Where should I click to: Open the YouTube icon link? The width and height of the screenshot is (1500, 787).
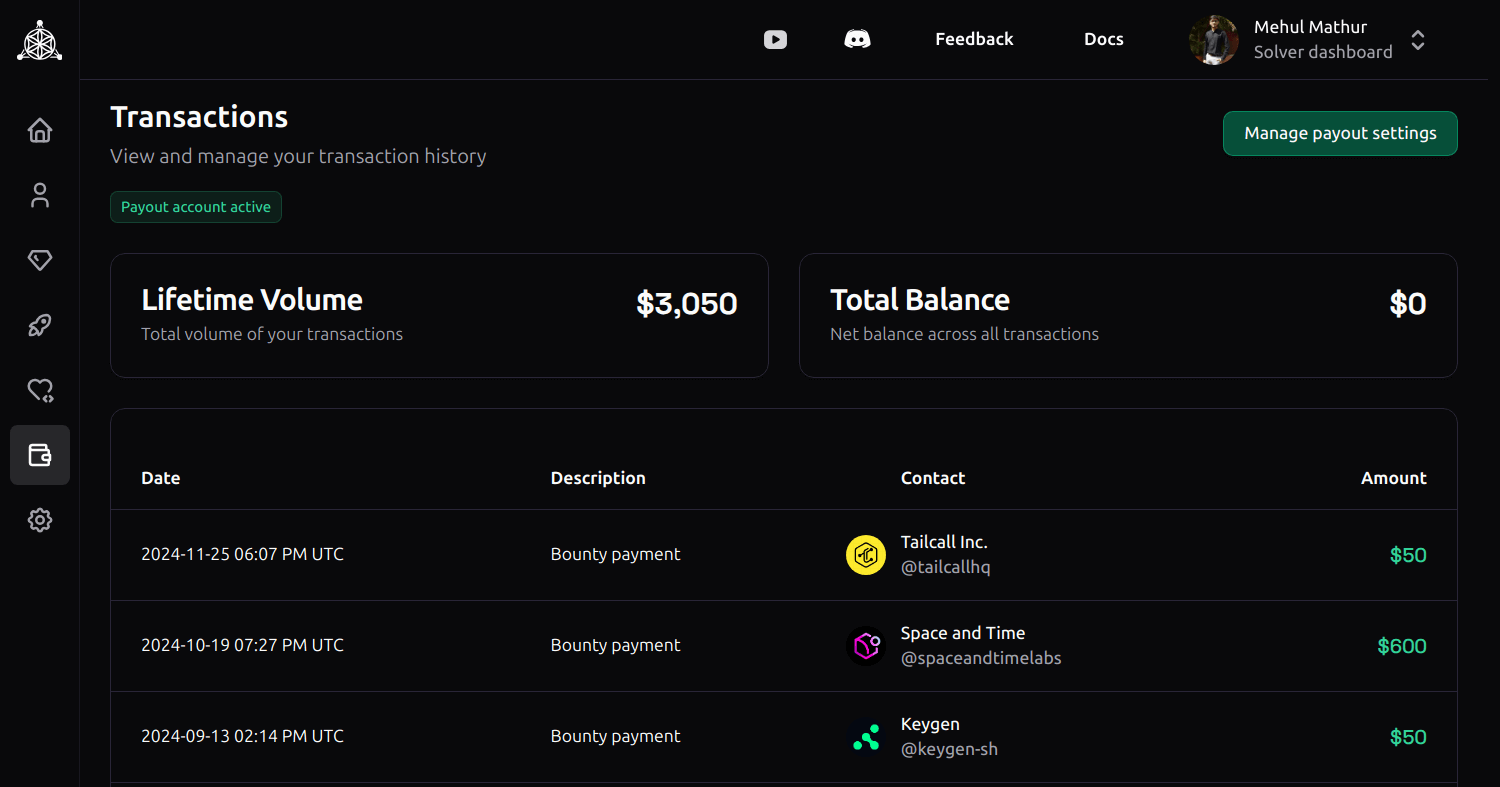pyautogui.click(x=775, y=39)
